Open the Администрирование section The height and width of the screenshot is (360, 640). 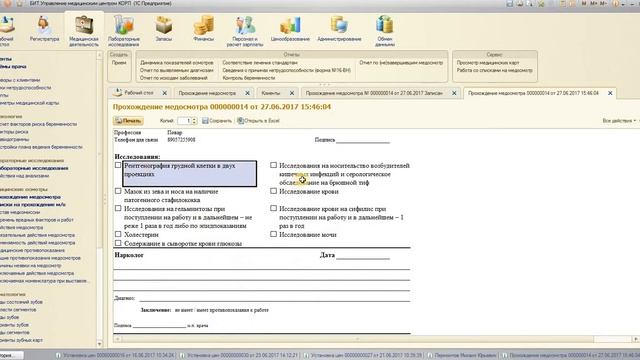coord(339,29)
